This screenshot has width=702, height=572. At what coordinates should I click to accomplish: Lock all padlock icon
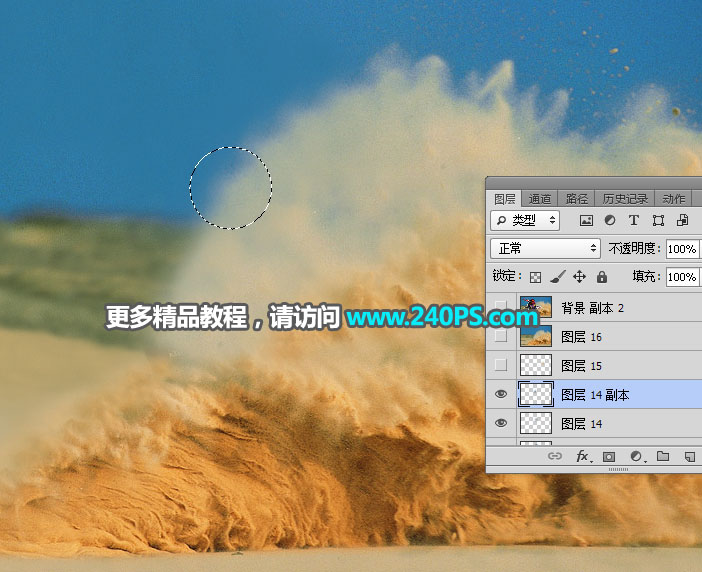pyautogui.click(x=602, y=277)
